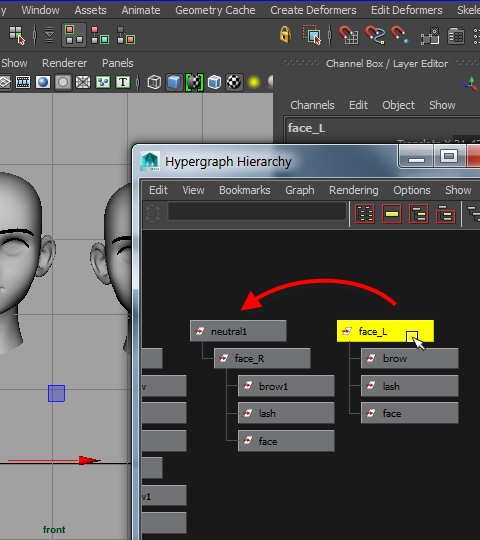Click the blue square manipulator handle in viewport
Viewport: 480px width, 540px height.
point(56,393)
